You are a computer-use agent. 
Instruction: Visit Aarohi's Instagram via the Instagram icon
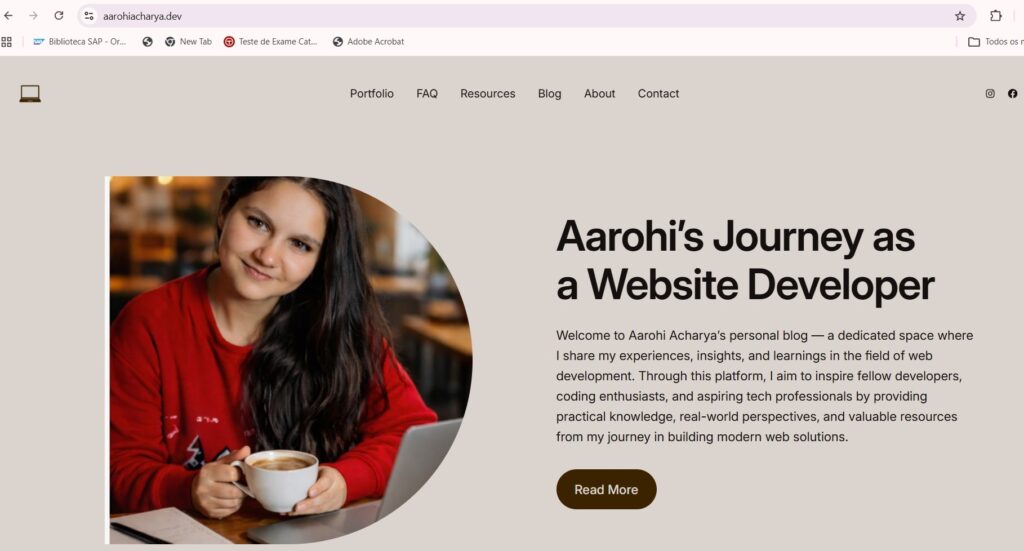coord(990,93)
